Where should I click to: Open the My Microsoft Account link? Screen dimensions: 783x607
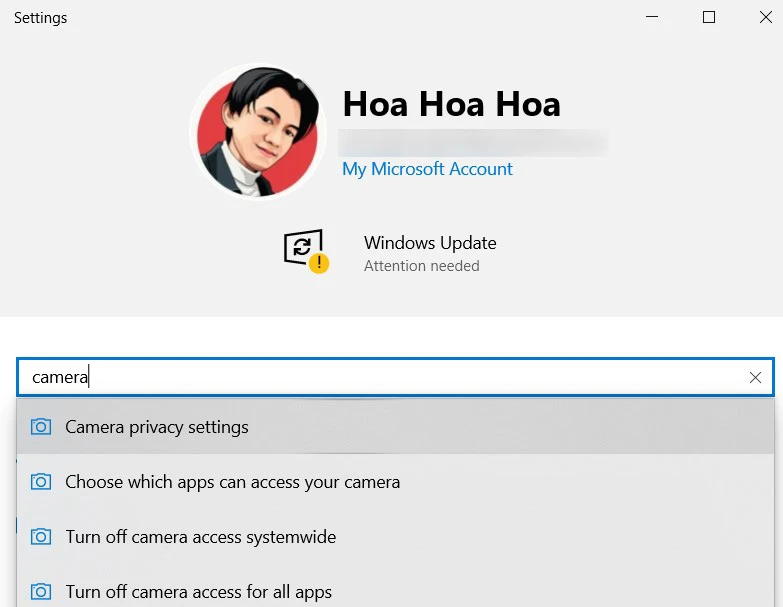pos(427,169)
